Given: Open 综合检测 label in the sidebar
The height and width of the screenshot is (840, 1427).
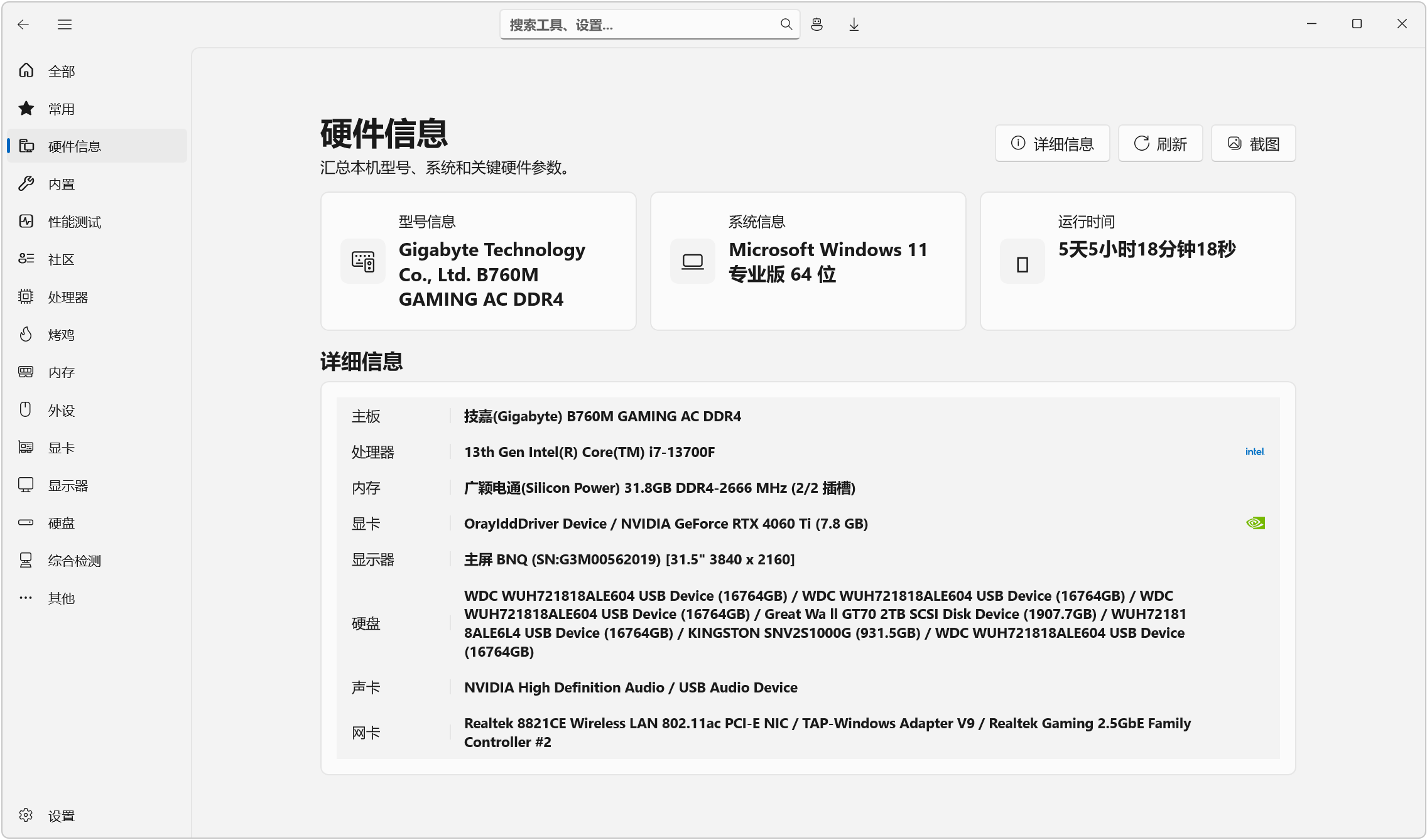Looking at the screenshot, I should [75, 561].
